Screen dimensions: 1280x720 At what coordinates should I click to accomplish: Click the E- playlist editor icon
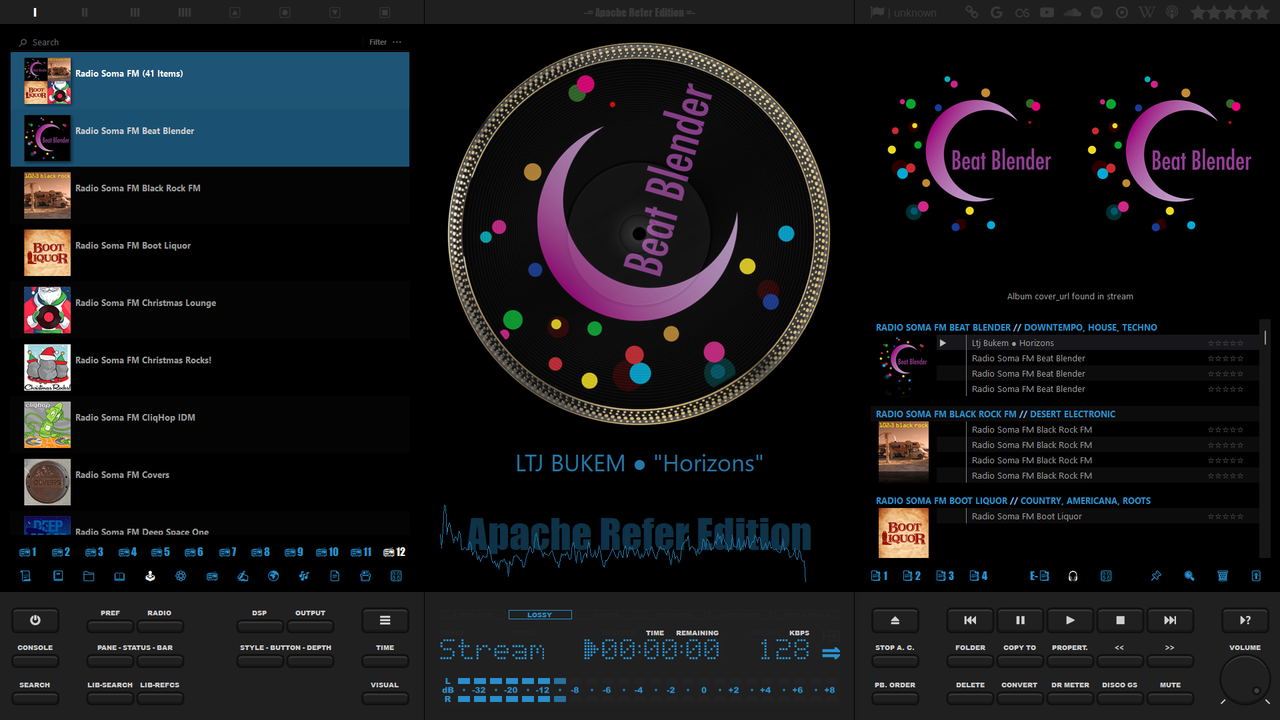(1040, 576)
